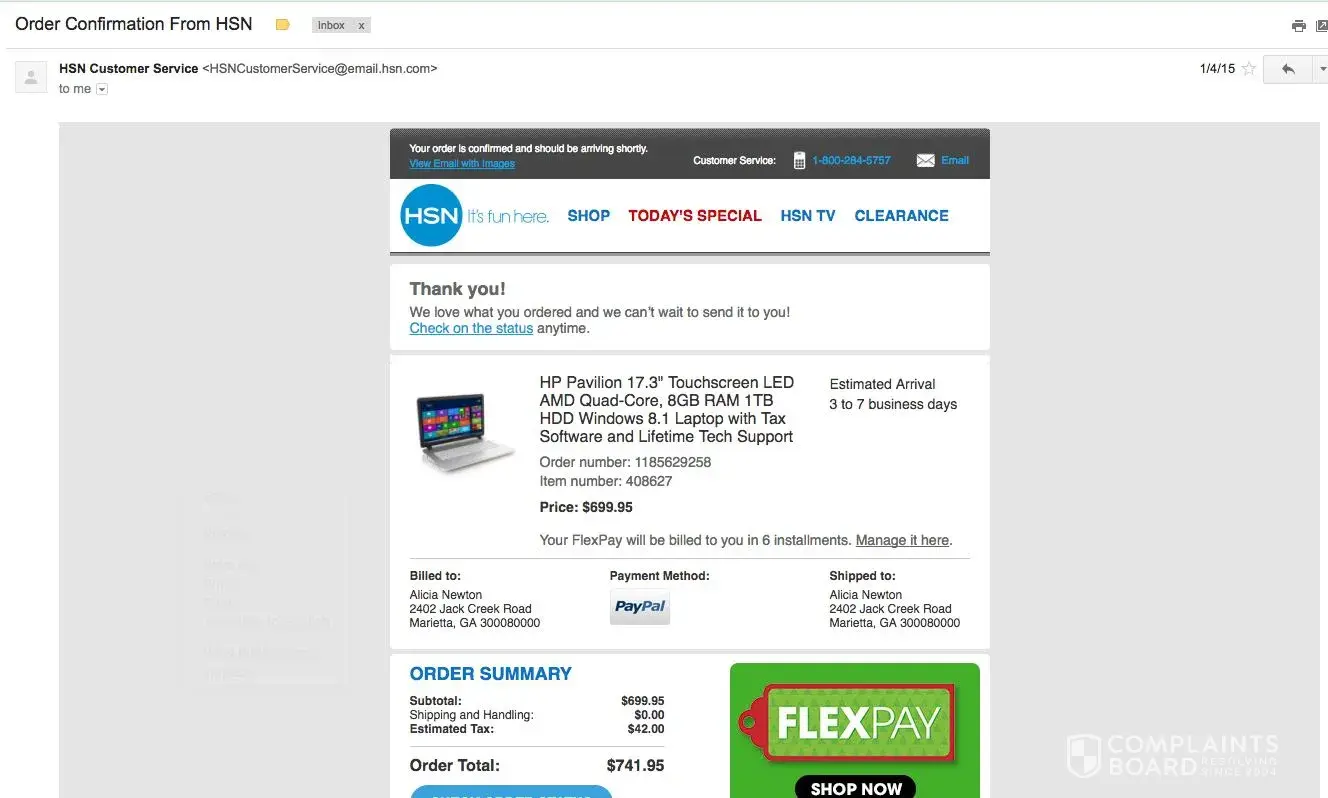This screenshot has width=1328, height=798.
Task: Click the reply arrow button
Action: [1288, 69]
